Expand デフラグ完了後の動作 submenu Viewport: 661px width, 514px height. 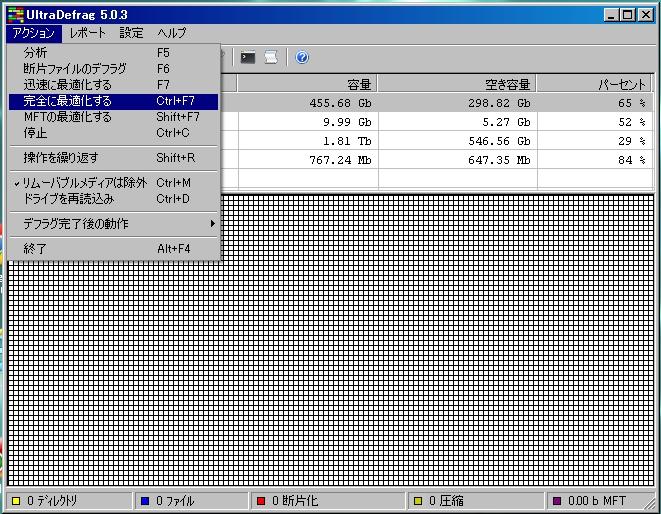pos(113,223)
